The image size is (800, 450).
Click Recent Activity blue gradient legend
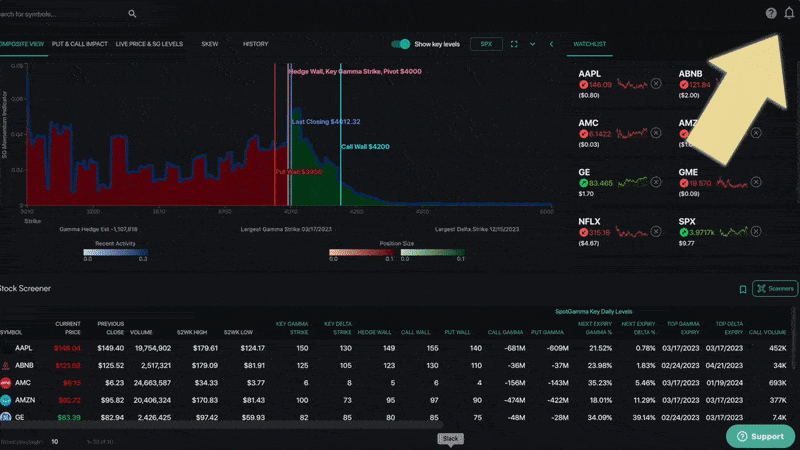[x=115, y=252]
